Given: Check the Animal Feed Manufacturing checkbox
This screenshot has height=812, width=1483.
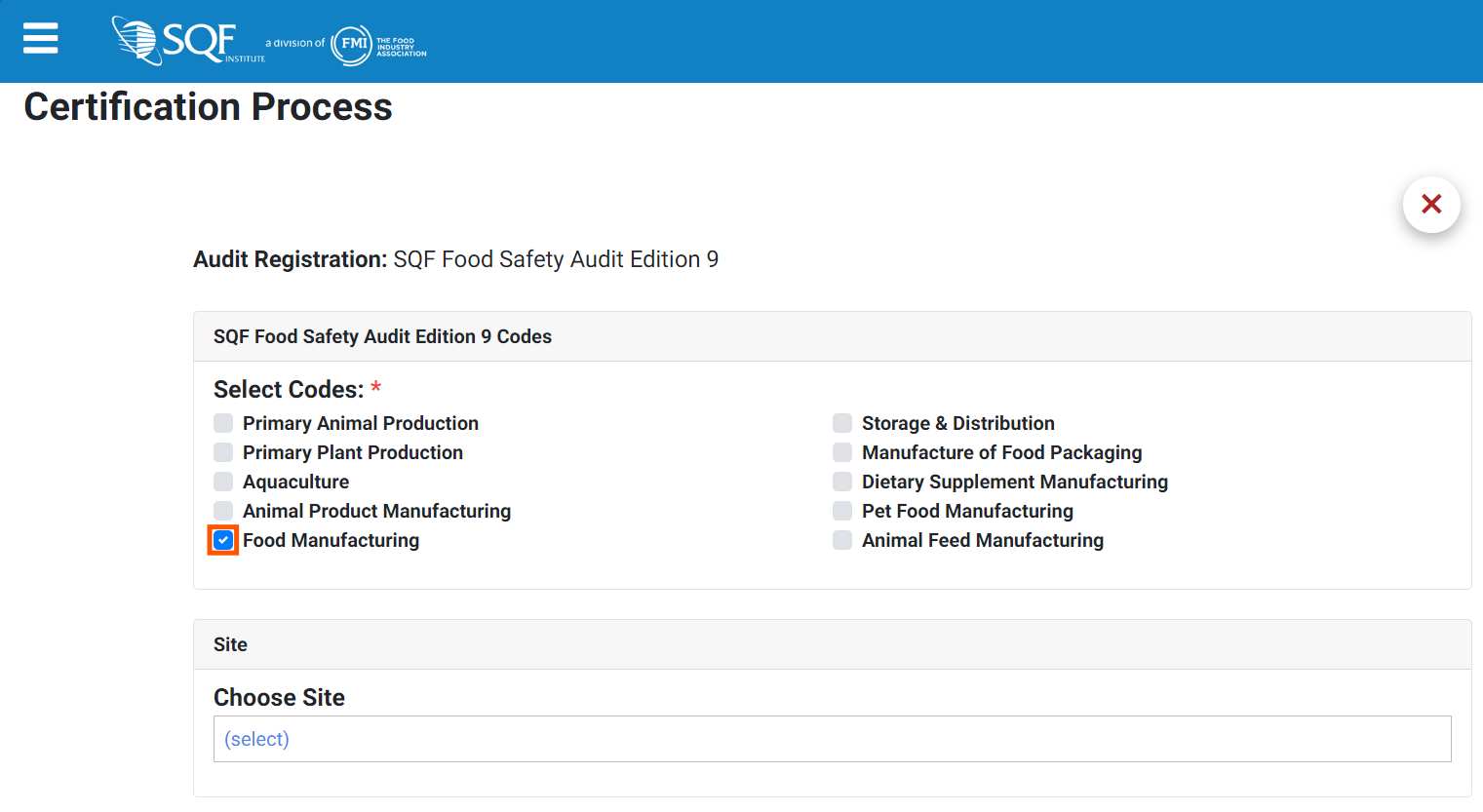Looking at the screenshot, I should point(842,540).
